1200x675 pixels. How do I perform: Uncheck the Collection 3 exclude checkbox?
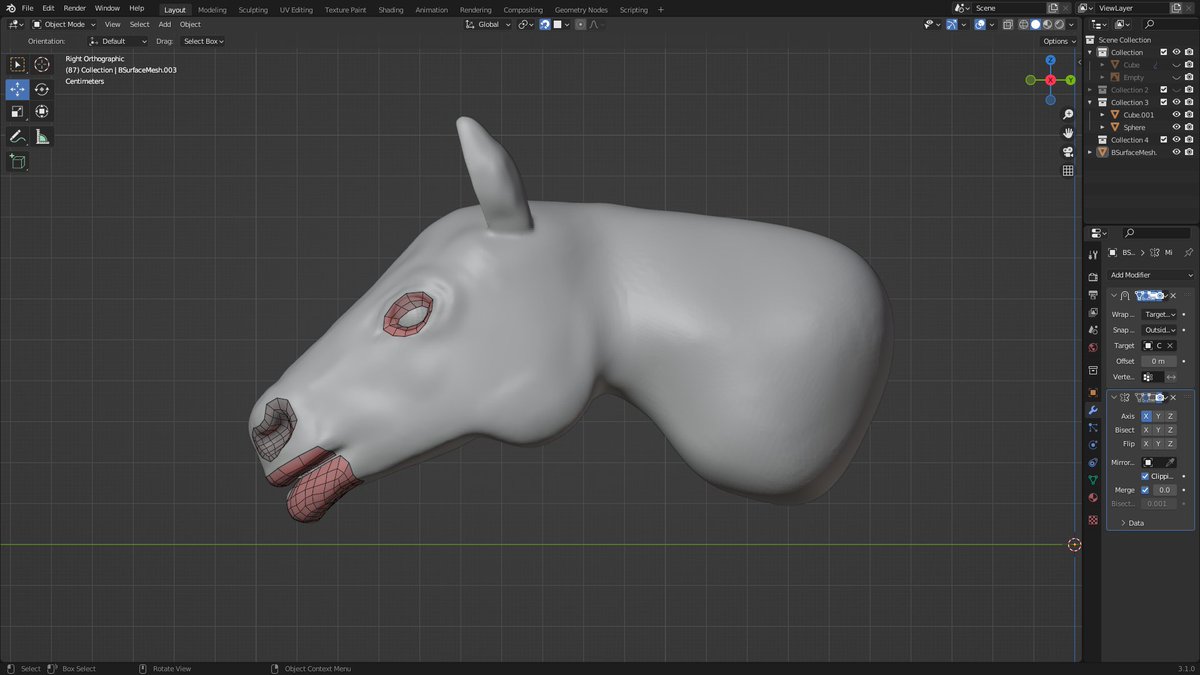(x=1163, y=102)
